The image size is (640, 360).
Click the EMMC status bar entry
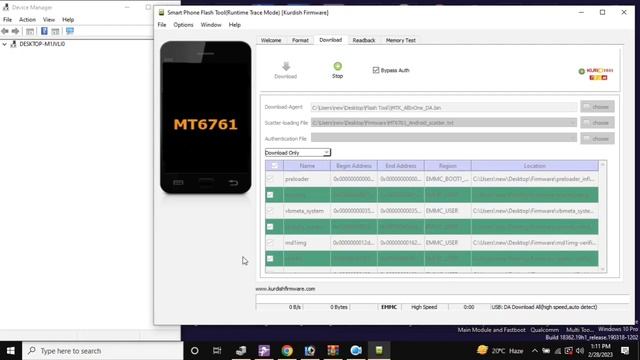pyautogui.click(x=389, y=307)
